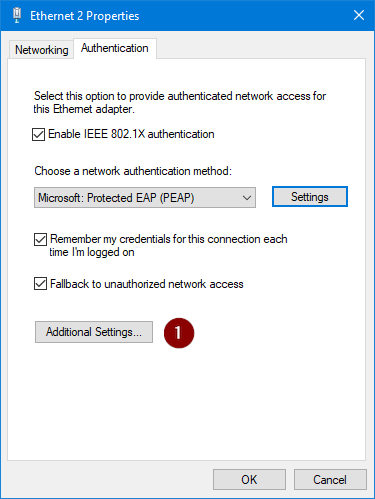Click the 'Enable IEEE 802.1X authentication' label text

coord(131,134)
